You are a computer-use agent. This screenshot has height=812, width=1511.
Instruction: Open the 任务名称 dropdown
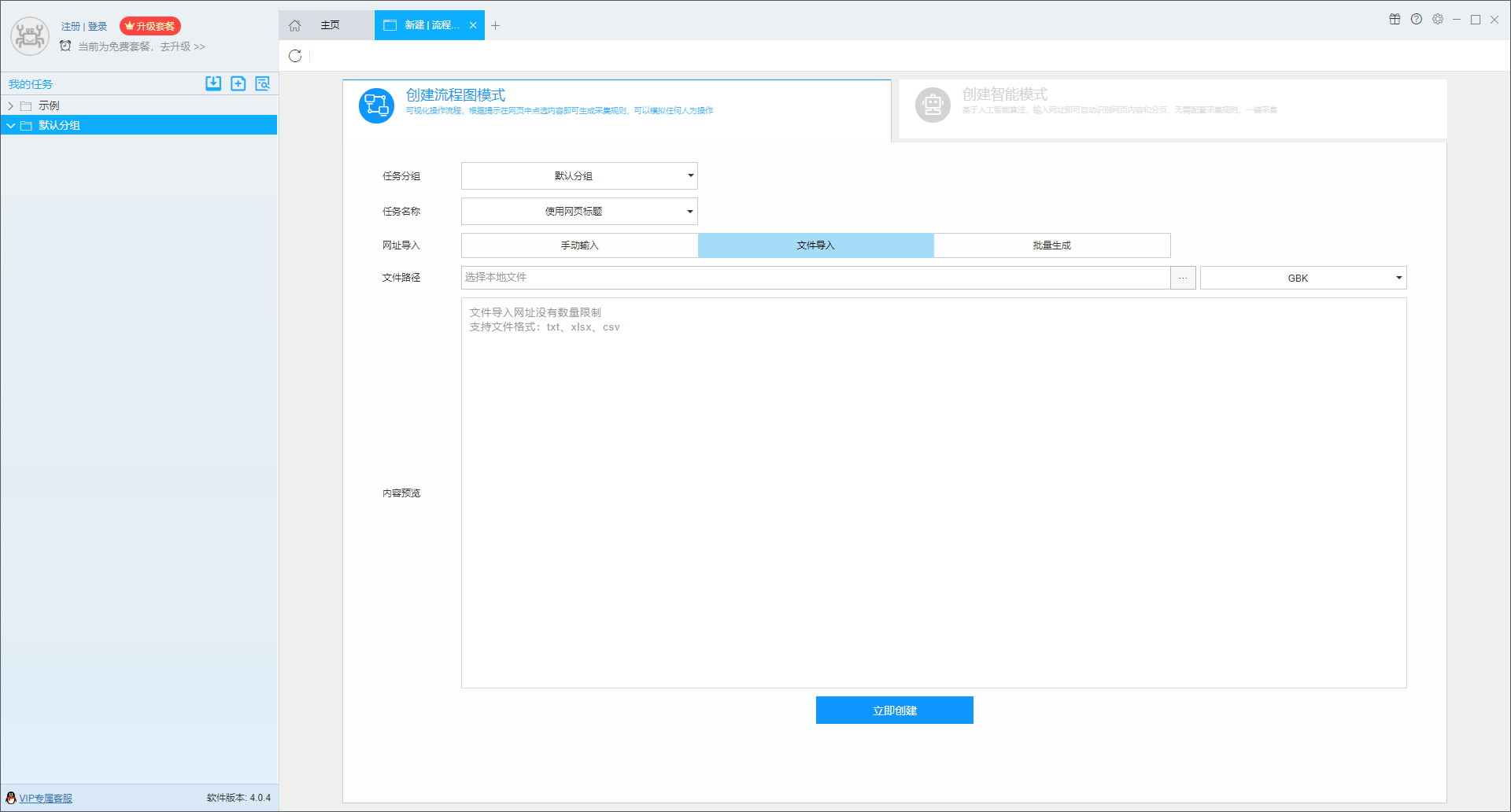579,212
